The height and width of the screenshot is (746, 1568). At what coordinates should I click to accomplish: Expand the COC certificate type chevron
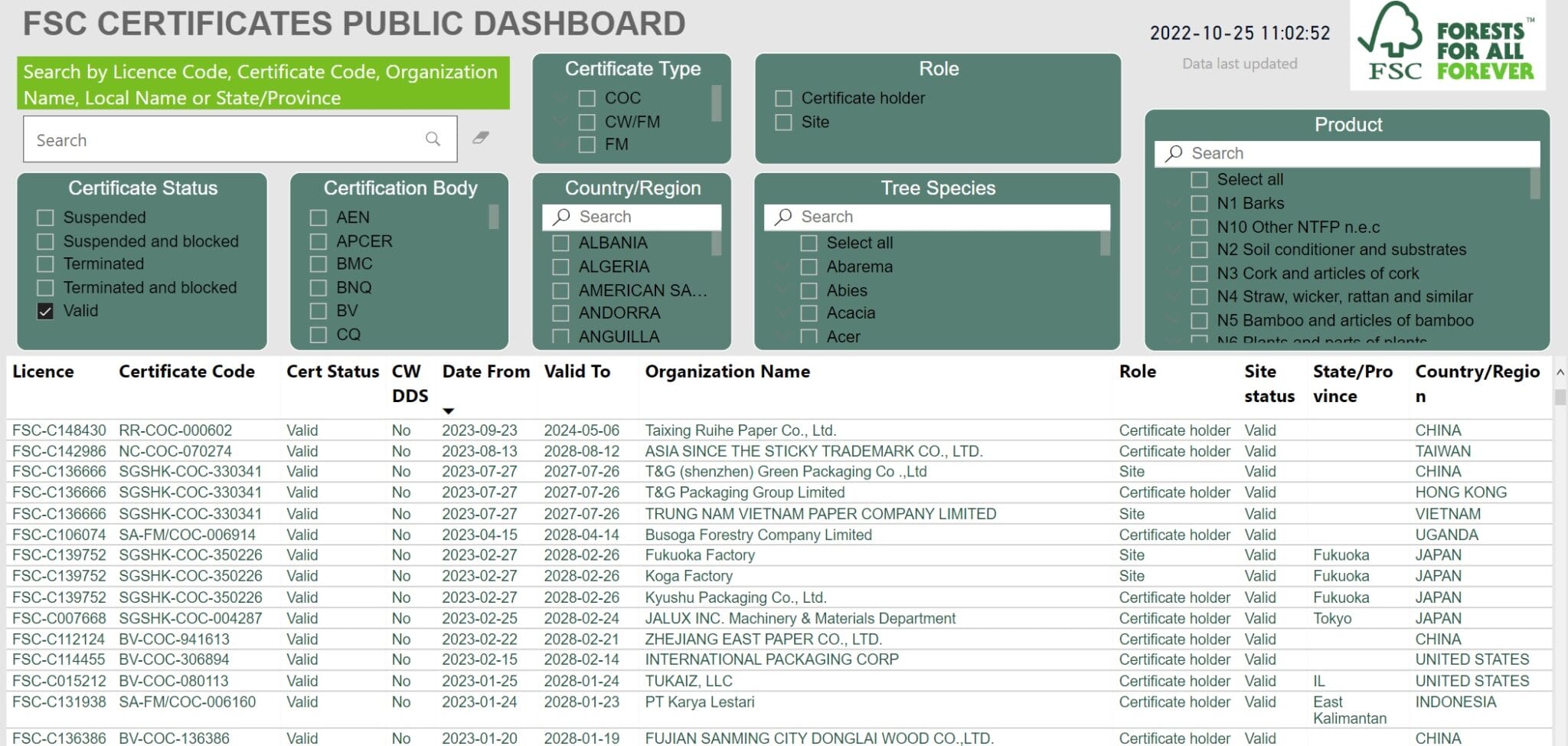point(562,98)
